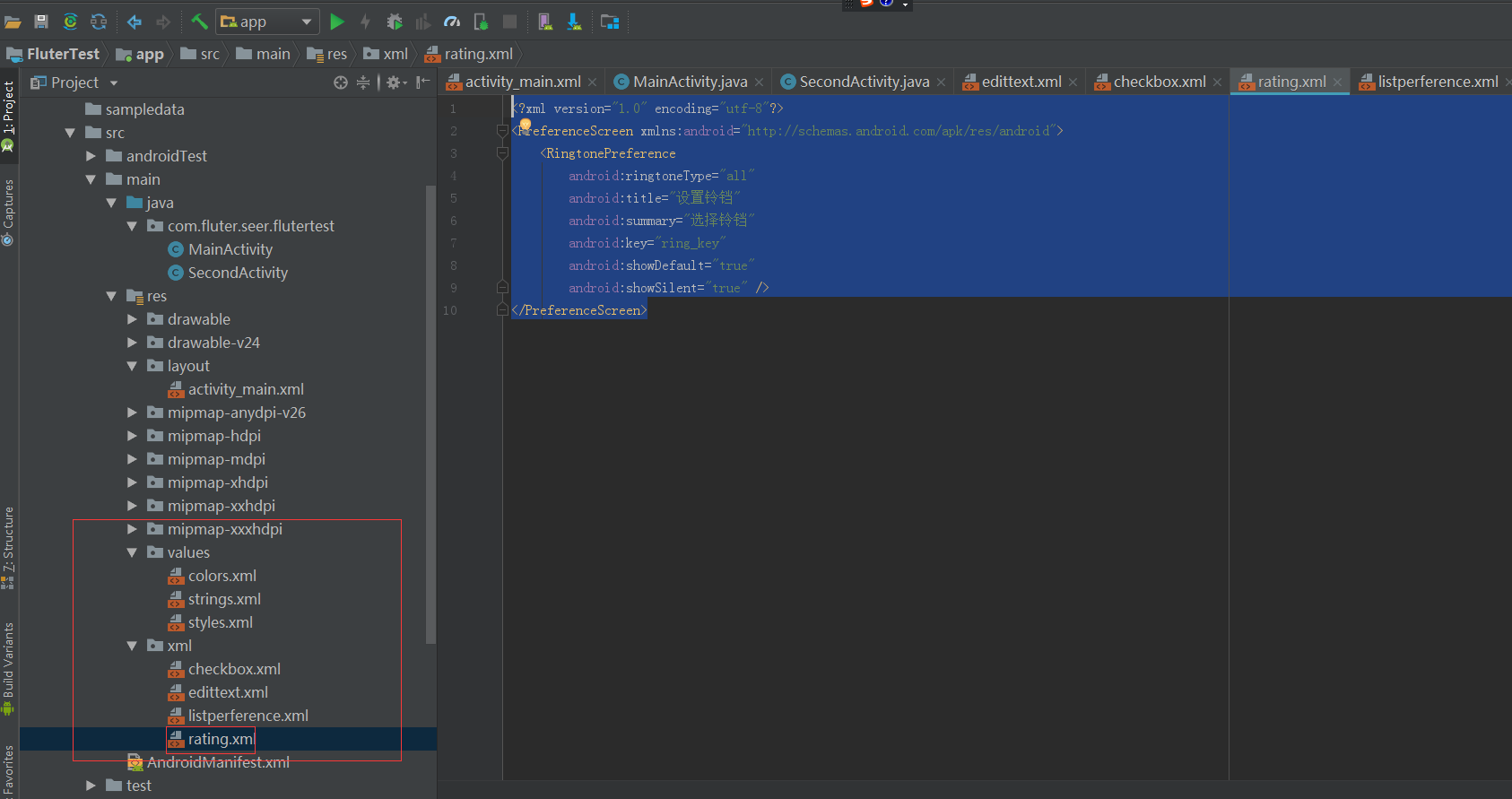Build project with the hammer icon
Viewport: 1512px width, 799px height.
[199, 22]
